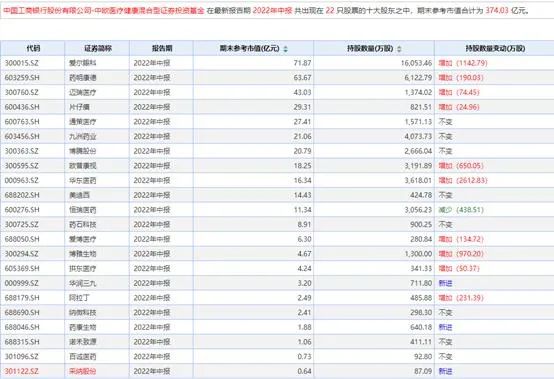
Task: Click the 持股数量变动(万股) column header
Action: coord(495,48)
